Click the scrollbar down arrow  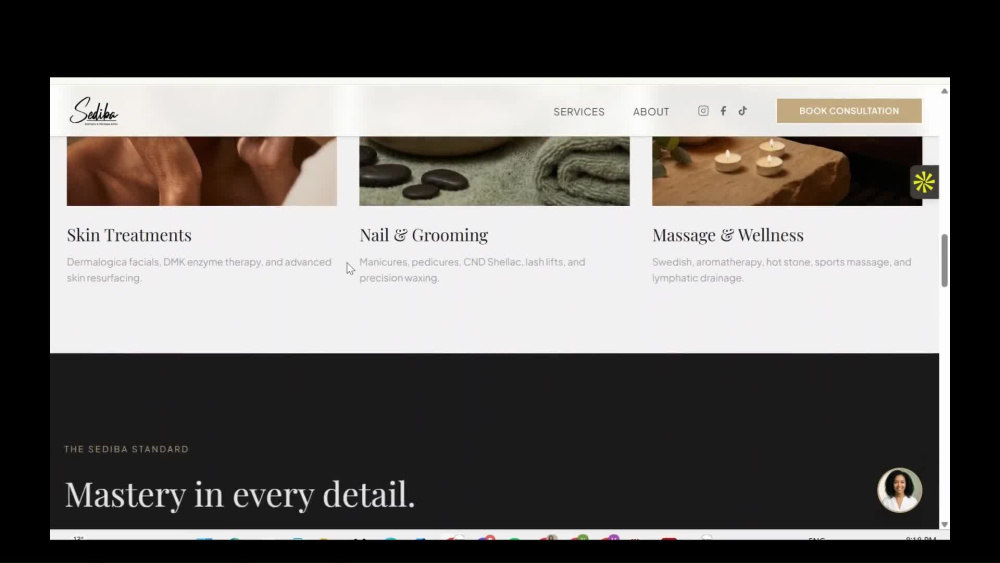click(x=945, y=524)
